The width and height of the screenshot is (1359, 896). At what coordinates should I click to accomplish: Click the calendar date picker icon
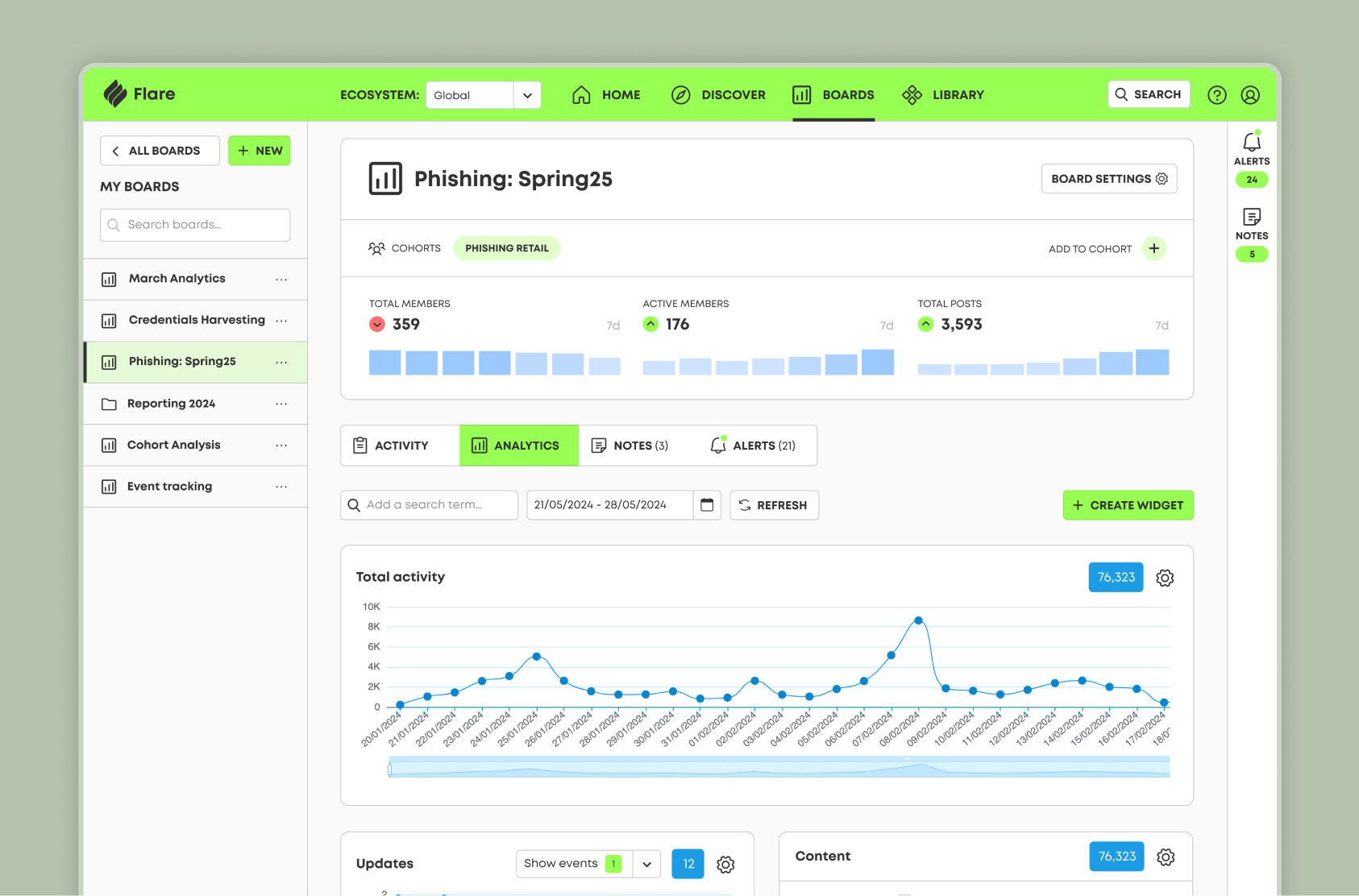[707, 505]
